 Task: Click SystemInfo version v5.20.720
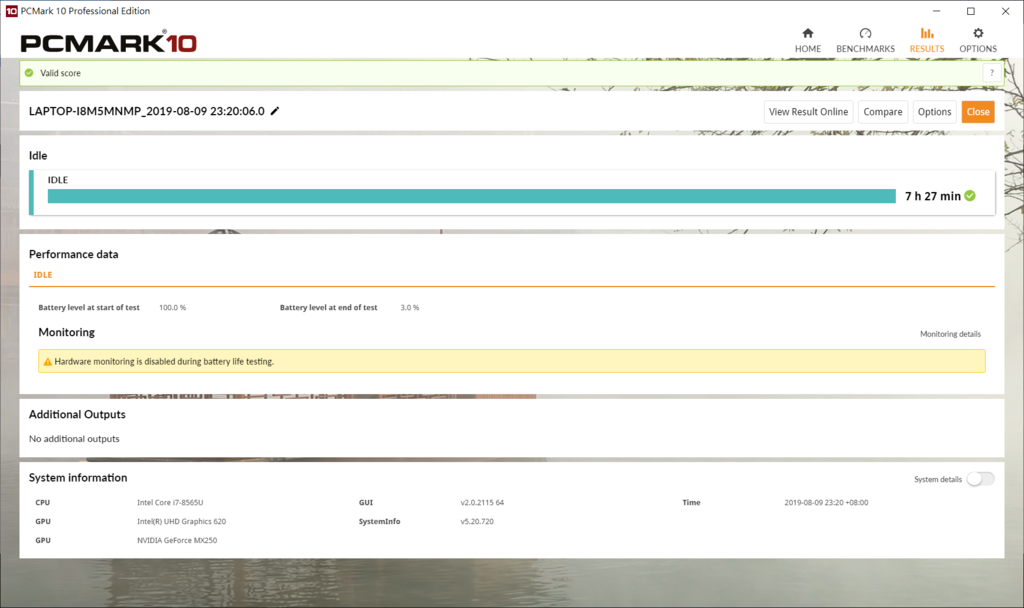click(477, 522)
